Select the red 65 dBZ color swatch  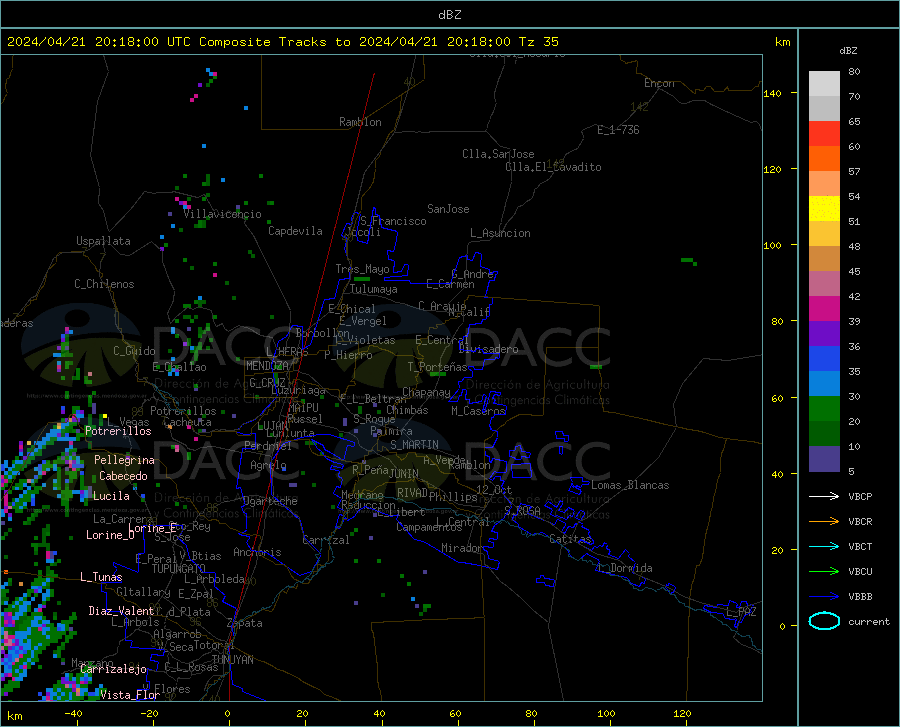click(824, 133)
